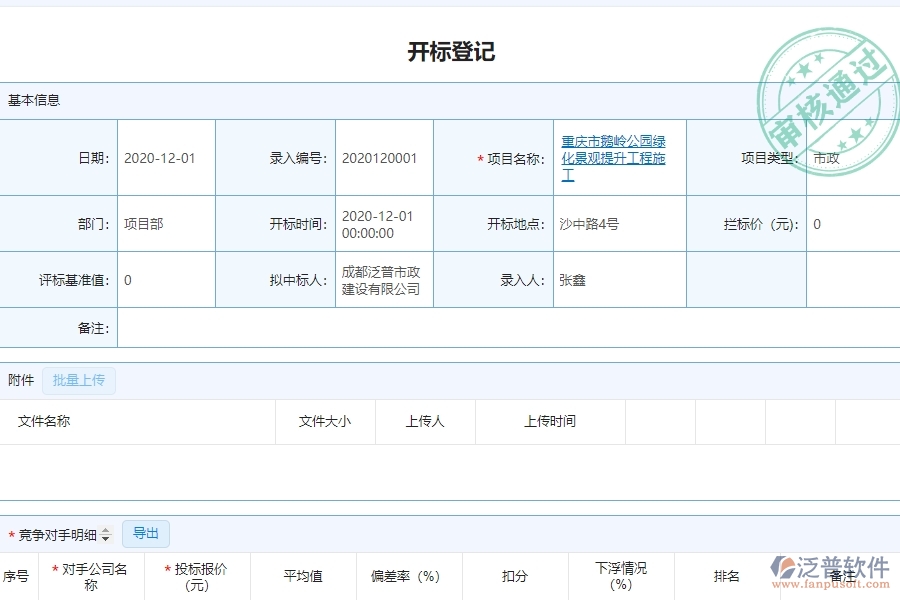Click the 批量上传 upload button
Viewport: 900px width, 600px height.
coord(79,380)
